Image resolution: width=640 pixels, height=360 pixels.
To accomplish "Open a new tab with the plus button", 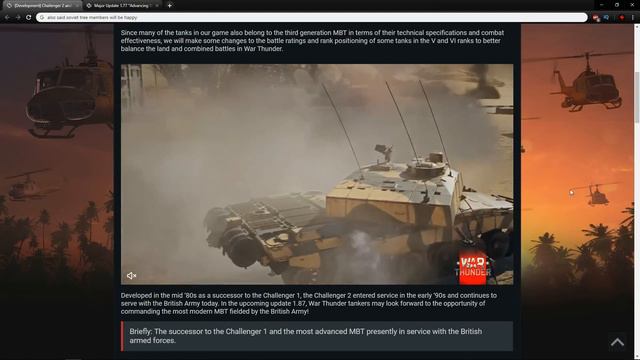I will (x=169, y=5).
